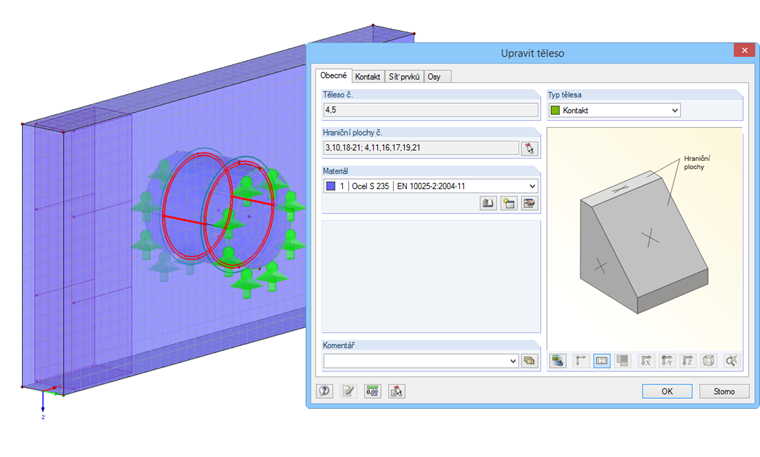Viewport: 760px width, 457px height.
Task: Switch to isometric cube view icon
Action: (709, 361)
